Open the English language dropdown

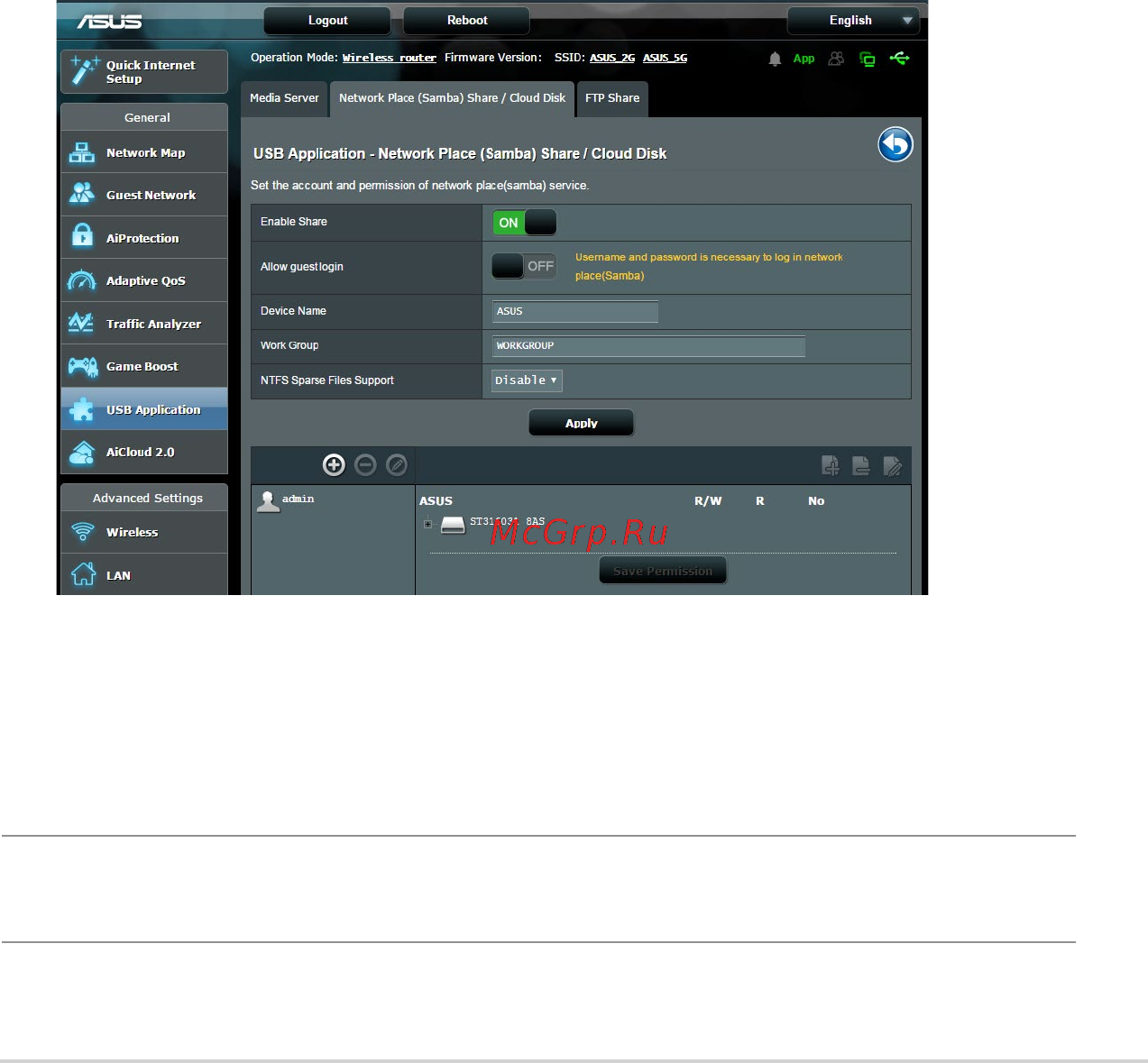coord(853,21)
